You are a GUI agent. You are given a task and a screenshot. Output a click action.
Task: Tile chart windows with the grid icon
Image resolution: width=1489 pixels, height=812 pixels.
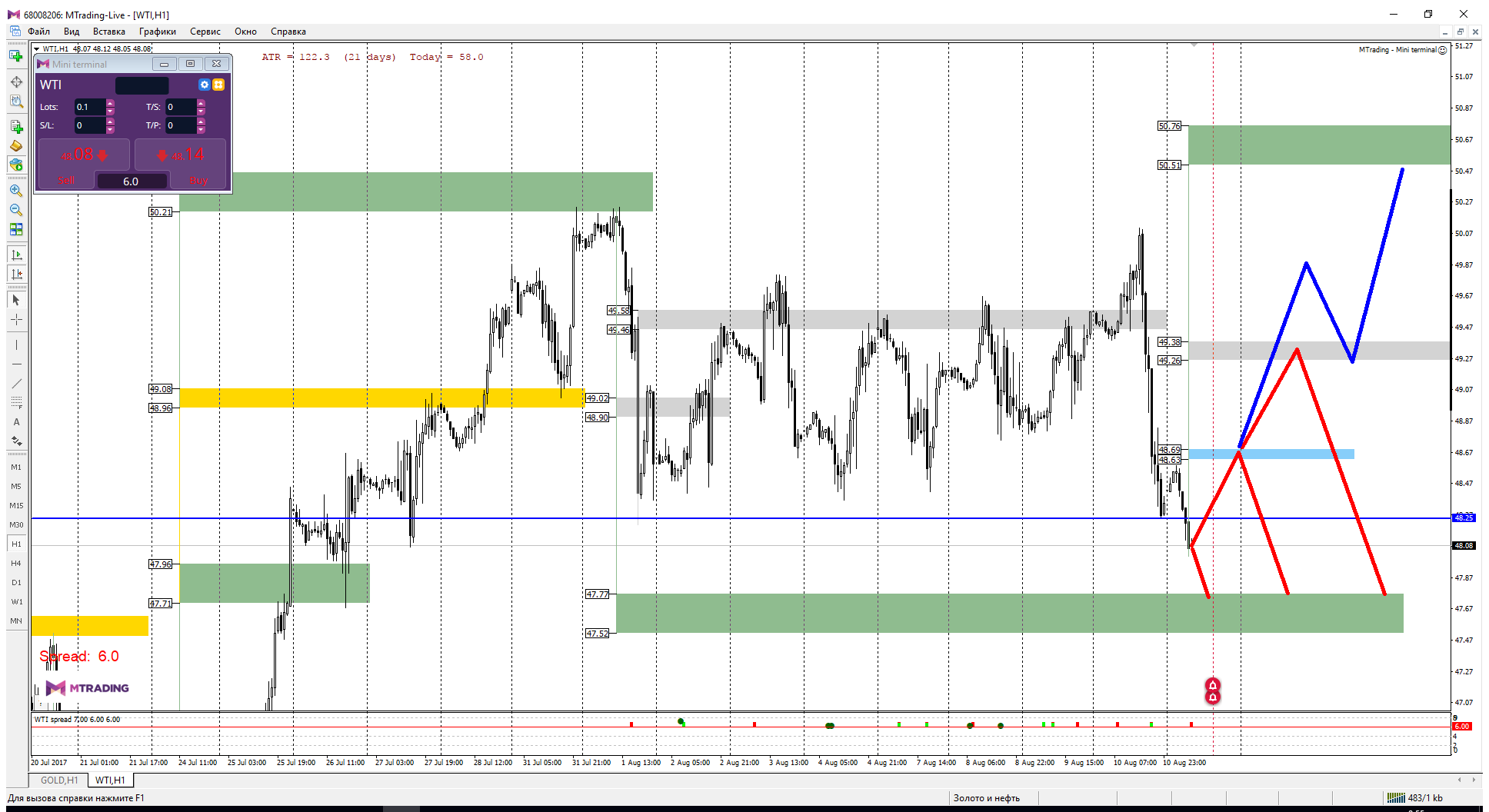tap(16, 229)
